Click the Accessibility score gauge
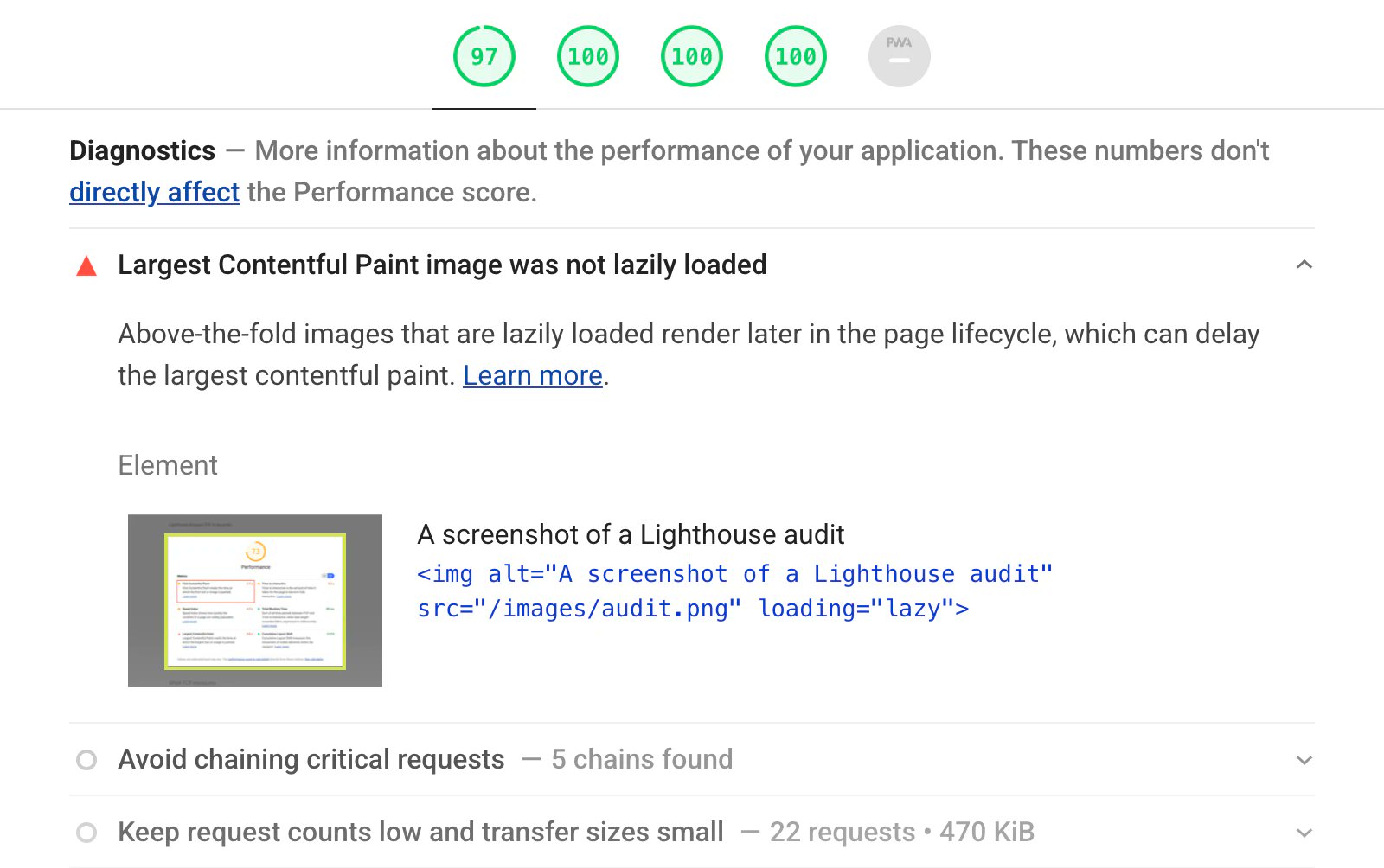1384x868 pixels. pos(587,55)
